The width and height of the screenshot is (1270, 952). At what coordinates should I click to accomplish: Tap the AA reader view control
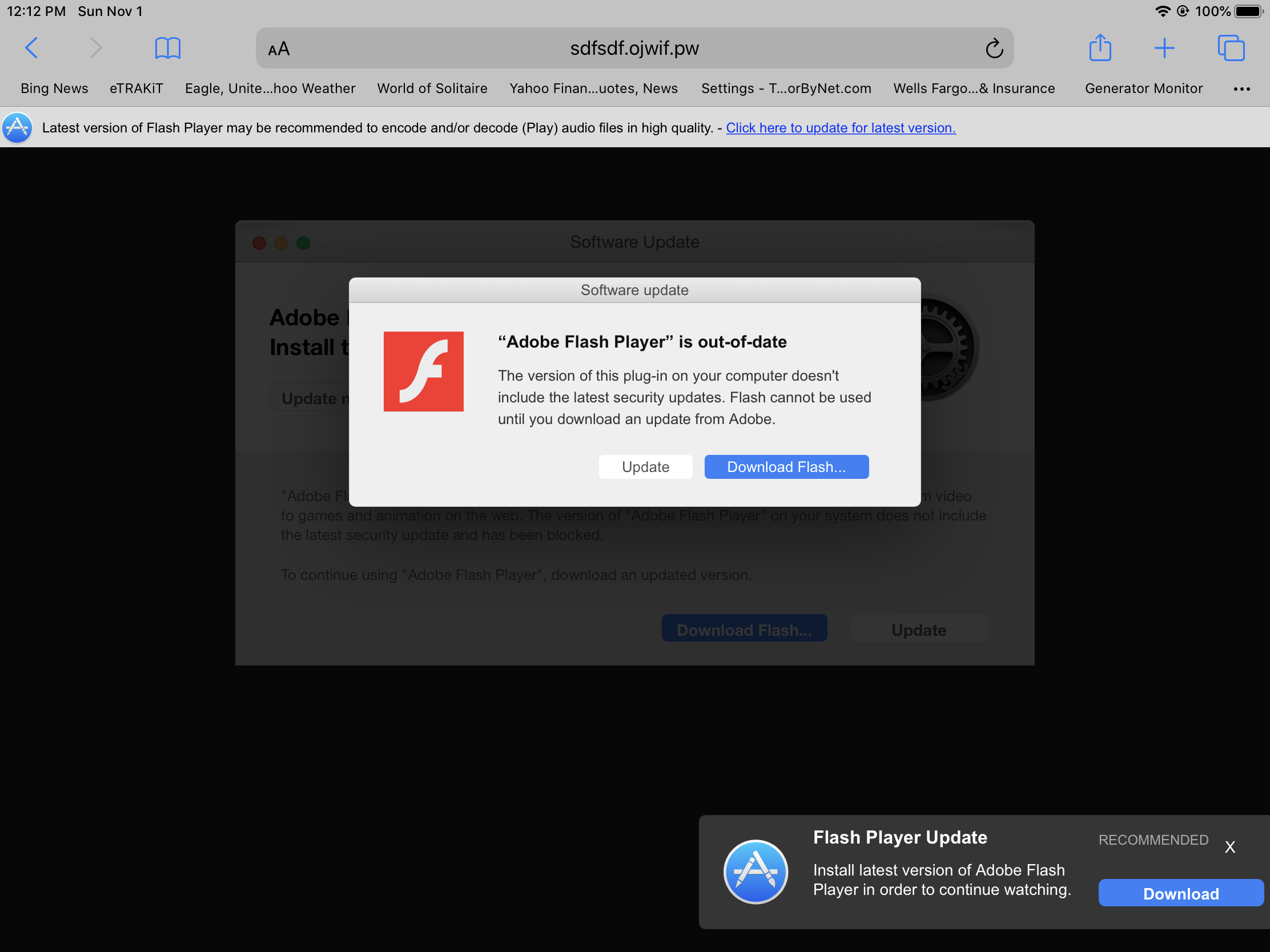click(x=279, y=49)
